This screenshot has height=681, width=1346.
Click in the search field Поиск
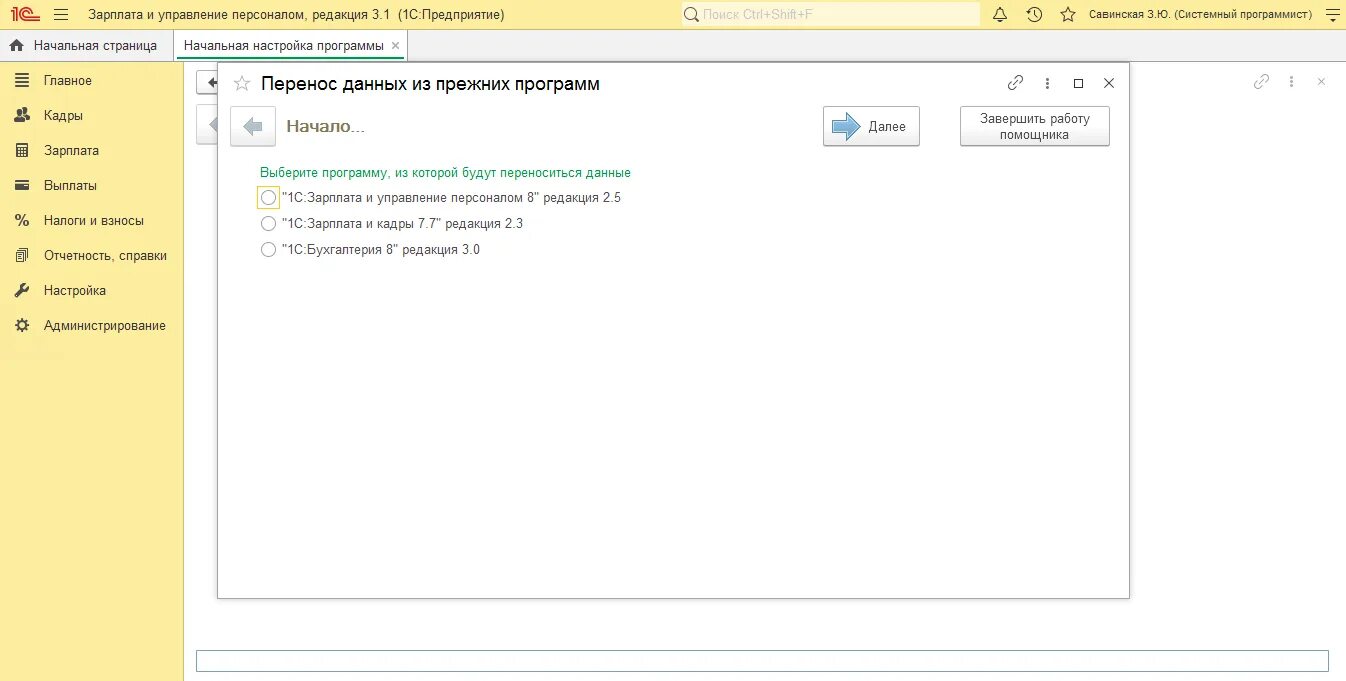coord(831,14)
